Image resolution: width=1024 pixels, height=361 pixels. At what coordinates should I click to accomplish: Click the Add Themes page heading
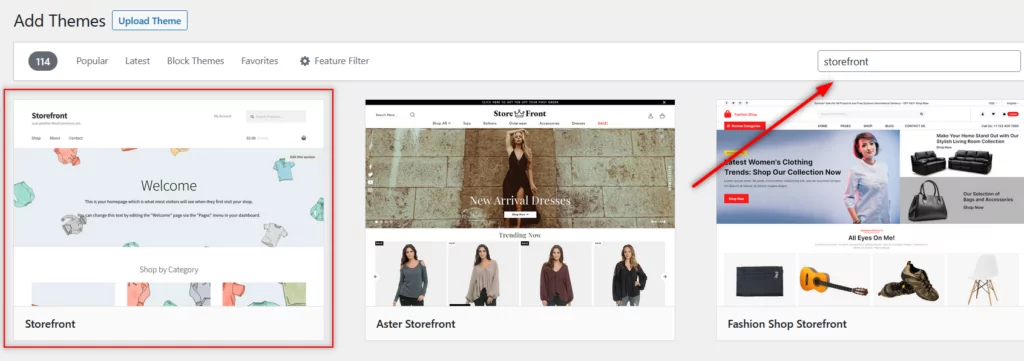(59, 20)
